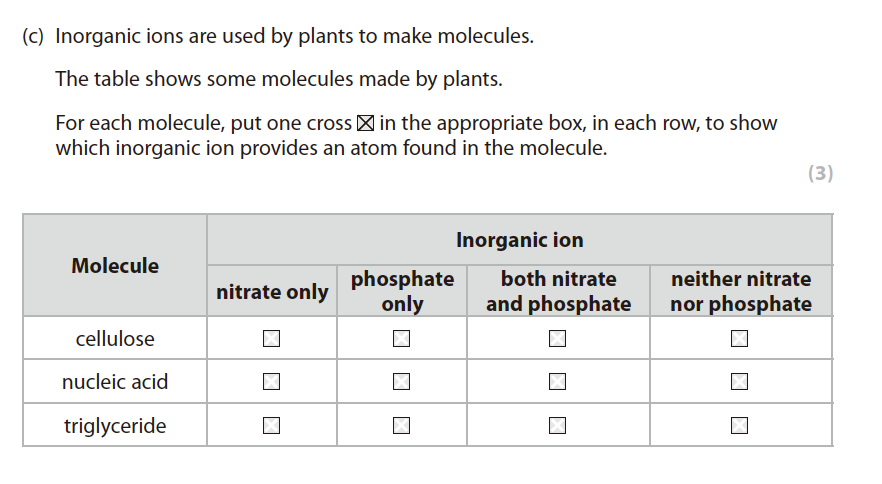The width and height of the screenshot is (882, 484).
Task: Click the neither nitrate nor phosphate heading
Action: pos(740,291)
